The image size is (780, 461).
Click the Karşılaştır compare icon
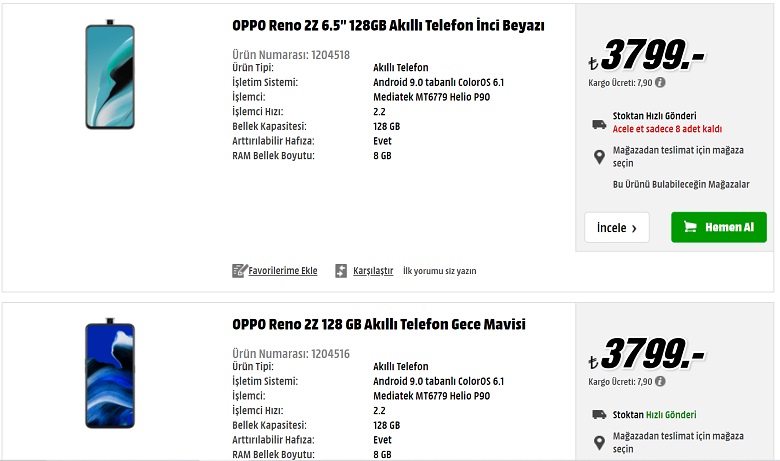341,271
